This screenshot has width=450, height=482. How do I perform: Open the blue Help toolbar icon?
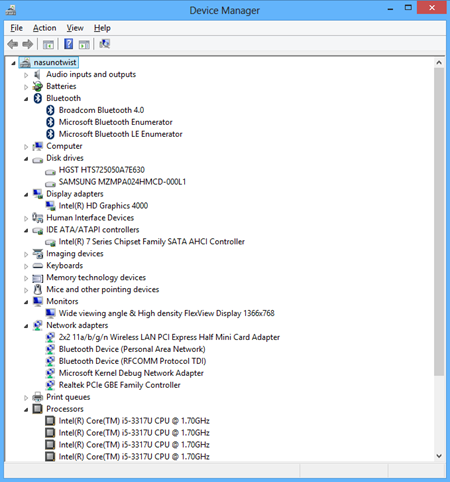pos(69,44)
